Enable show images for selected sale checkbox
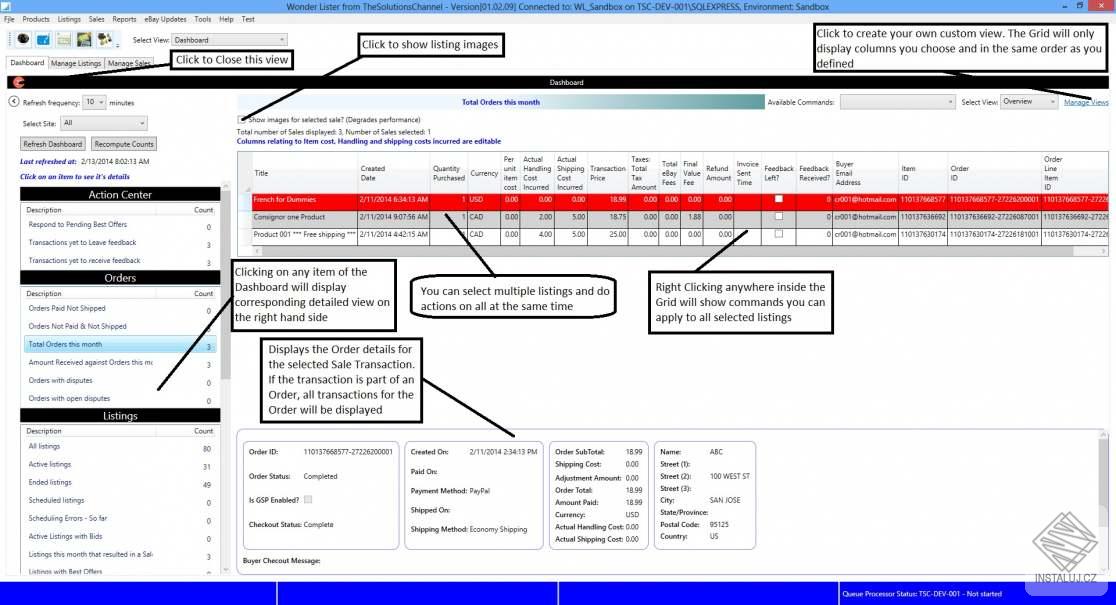The height and width of the screenshot is (605, 1116). click(x=242, y=120)
